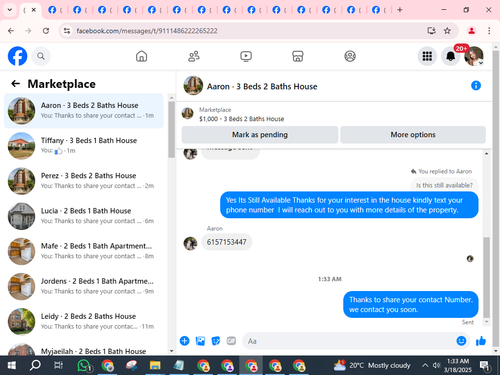Reload the page with refresh button

tap(46, 31)
